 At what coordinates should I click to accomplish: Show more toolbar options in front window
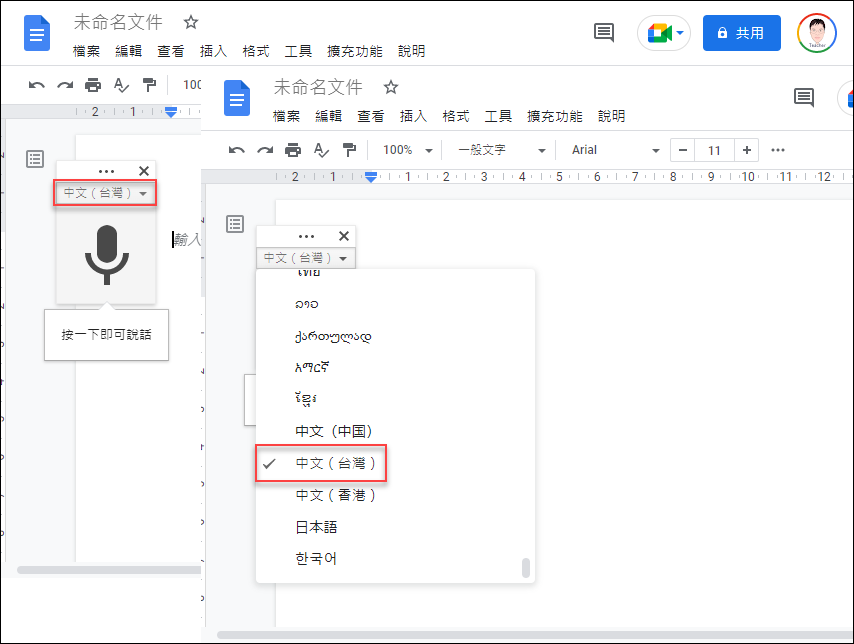point(778,150)
